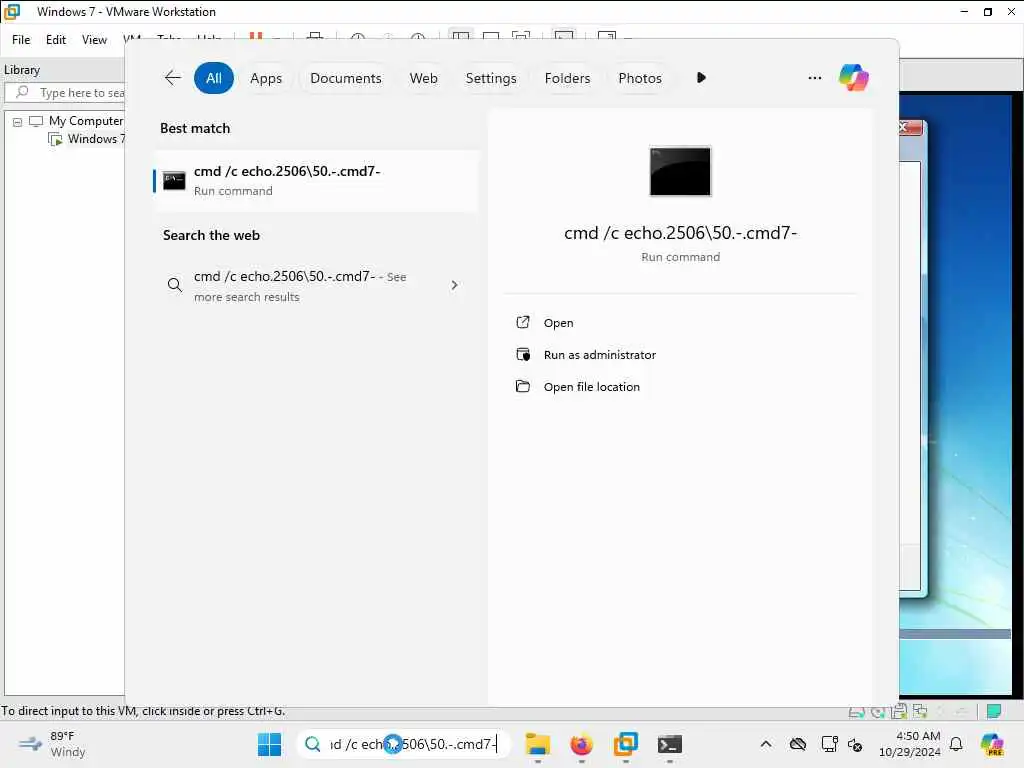Click the large command prompt thumbnail
The height and width of the screenshot is (768, 1024).
[x=680, y=171]
